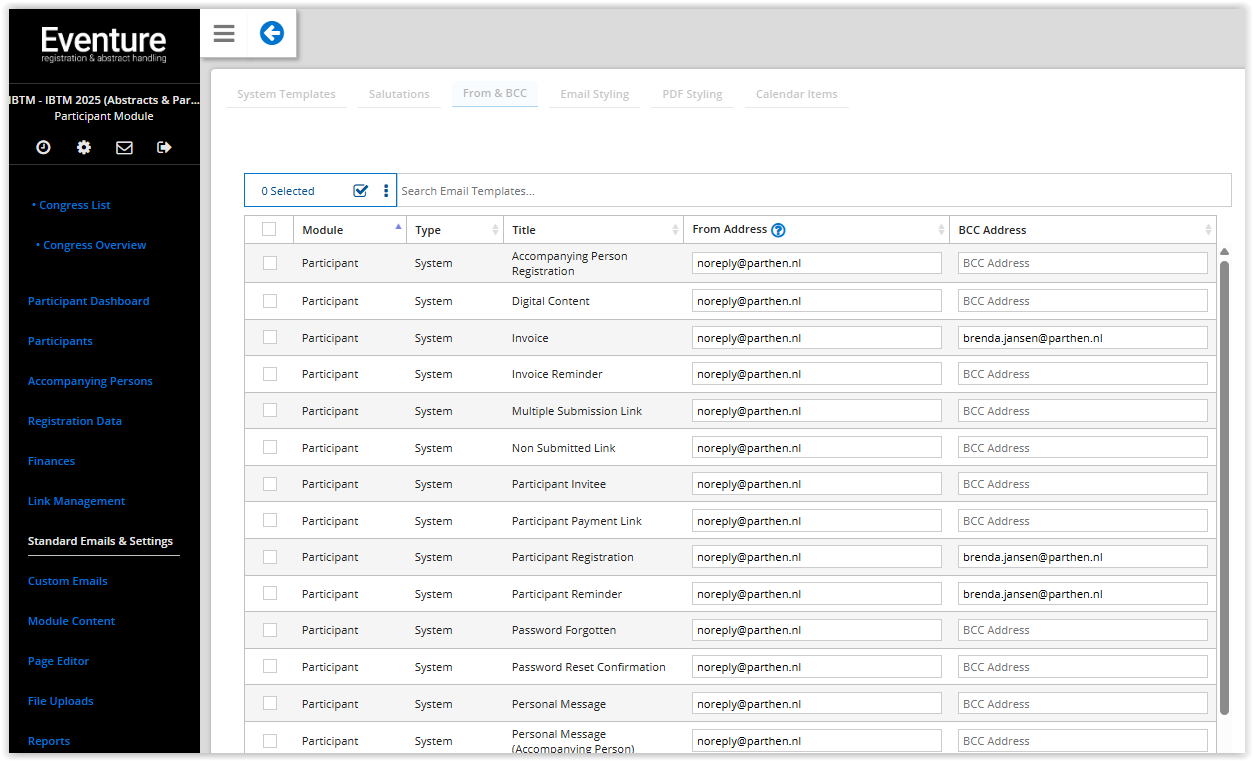Open the Calendar Items tab

tap(797, 94)
